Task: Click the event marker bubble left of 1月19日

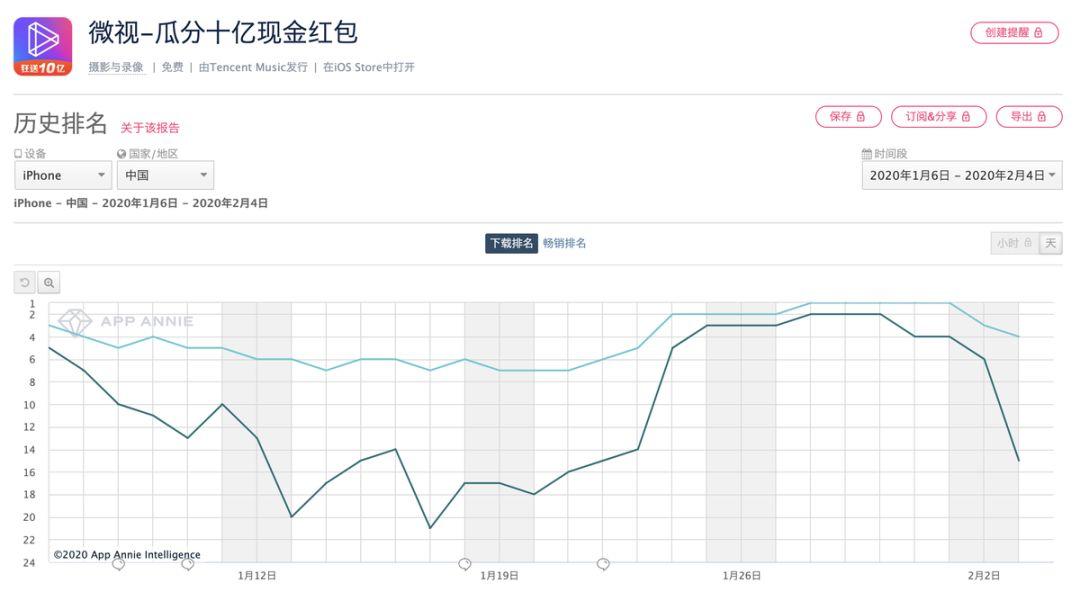Action: click(x=465, y=564)
